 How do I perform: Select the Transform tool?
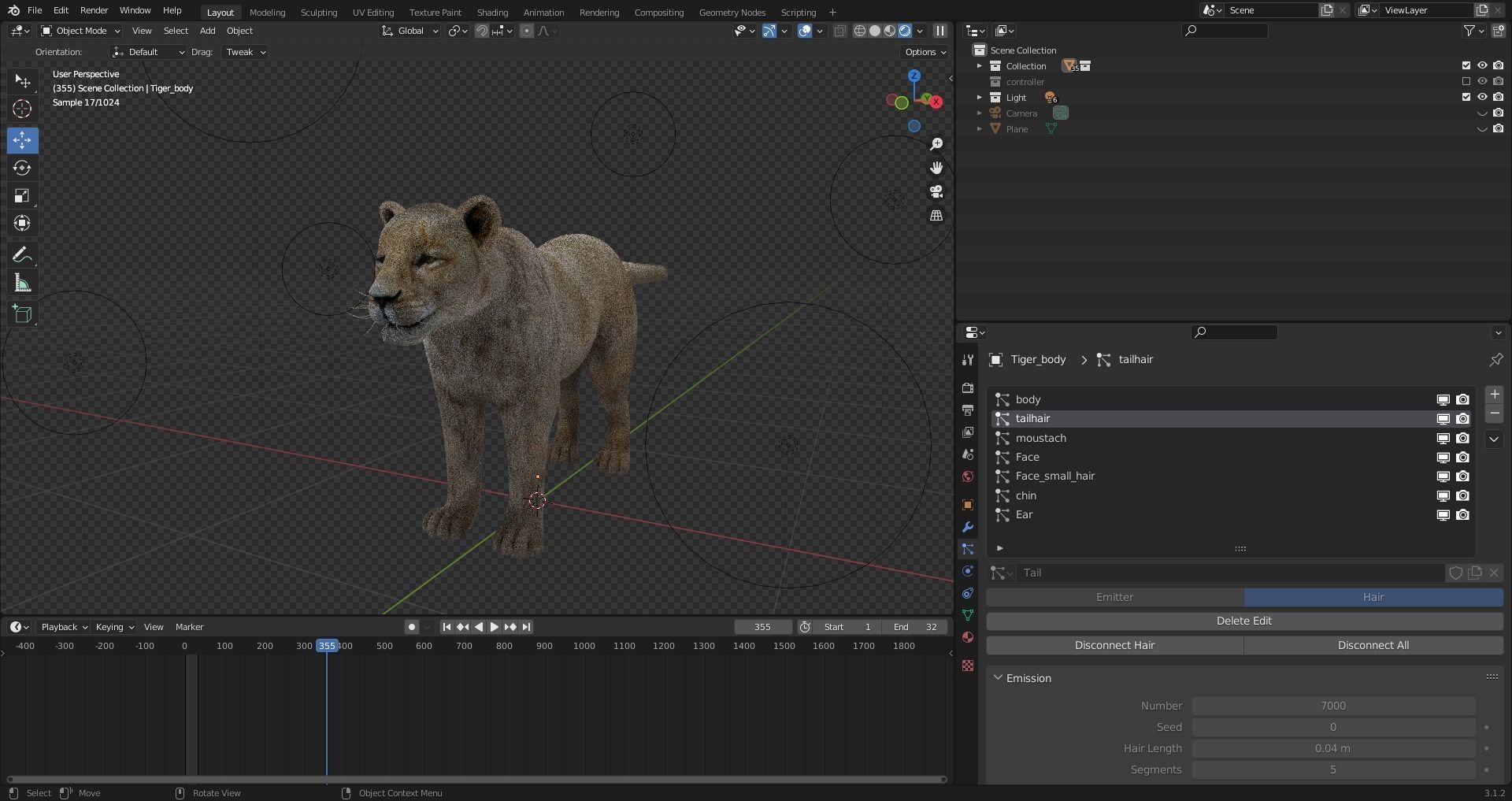pos(22,223)
